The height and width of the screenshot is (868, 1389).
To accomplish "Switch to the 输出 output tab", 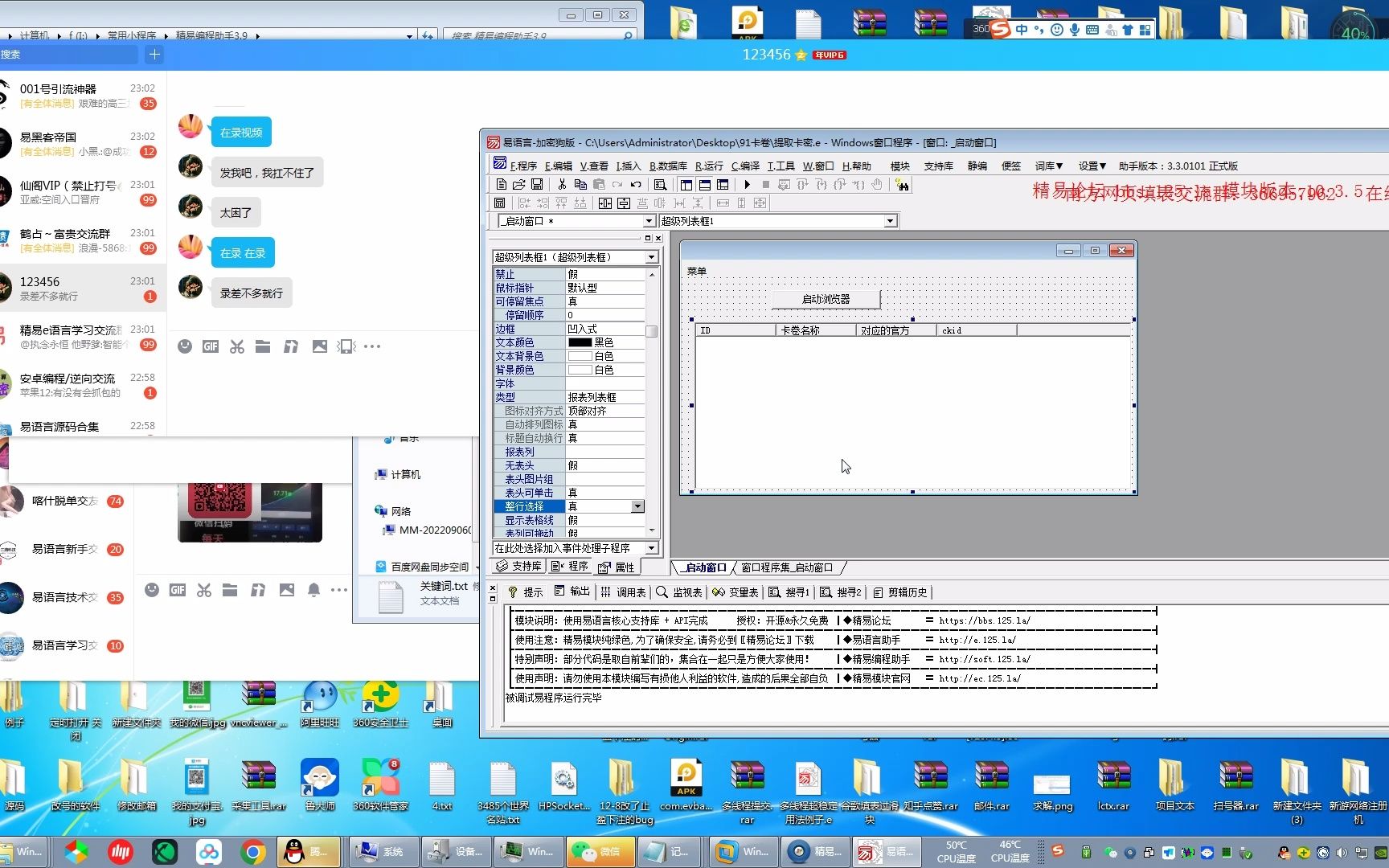I will 572,592.
